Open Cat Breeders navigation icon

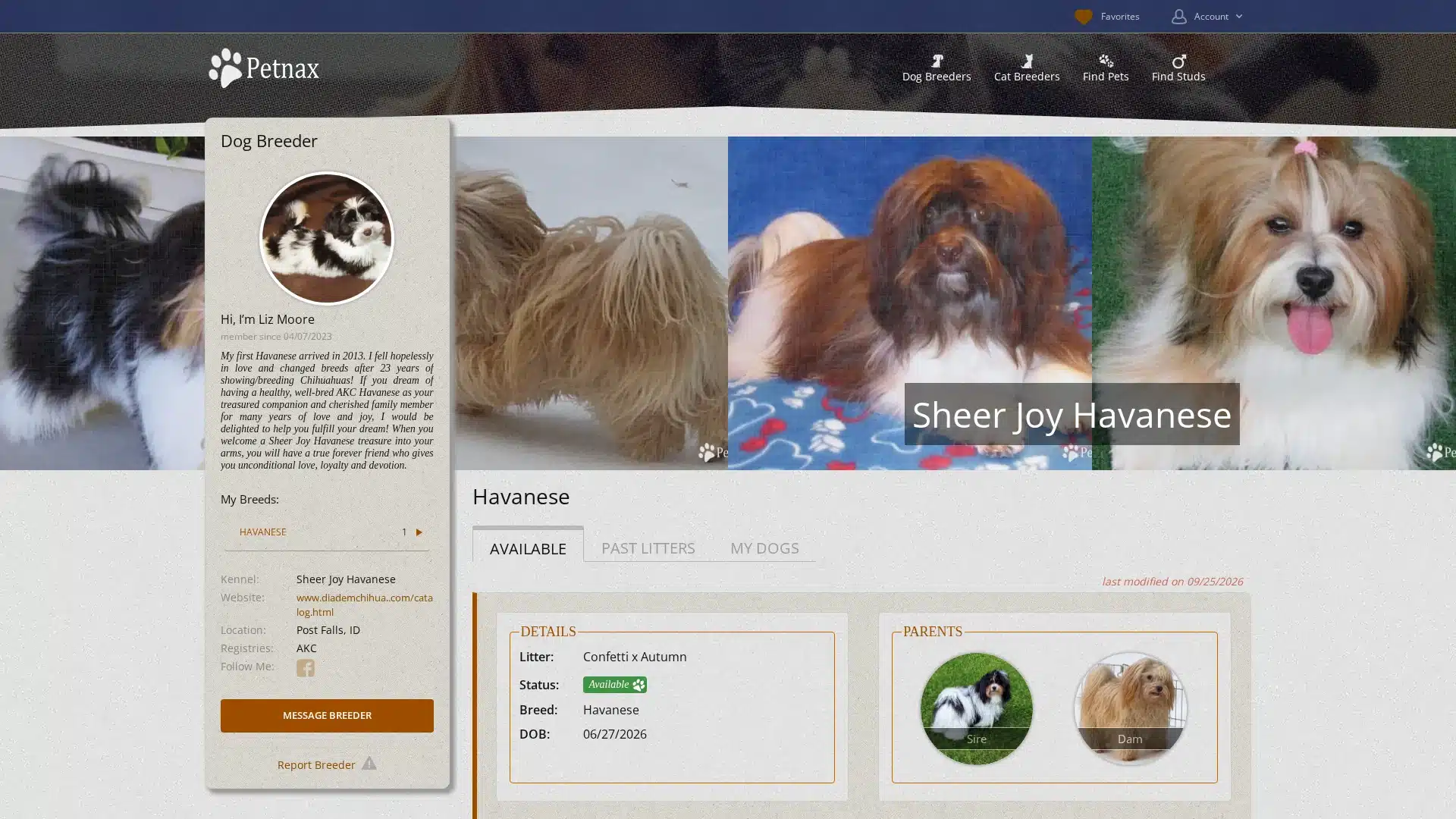(x=1026, y=61)
